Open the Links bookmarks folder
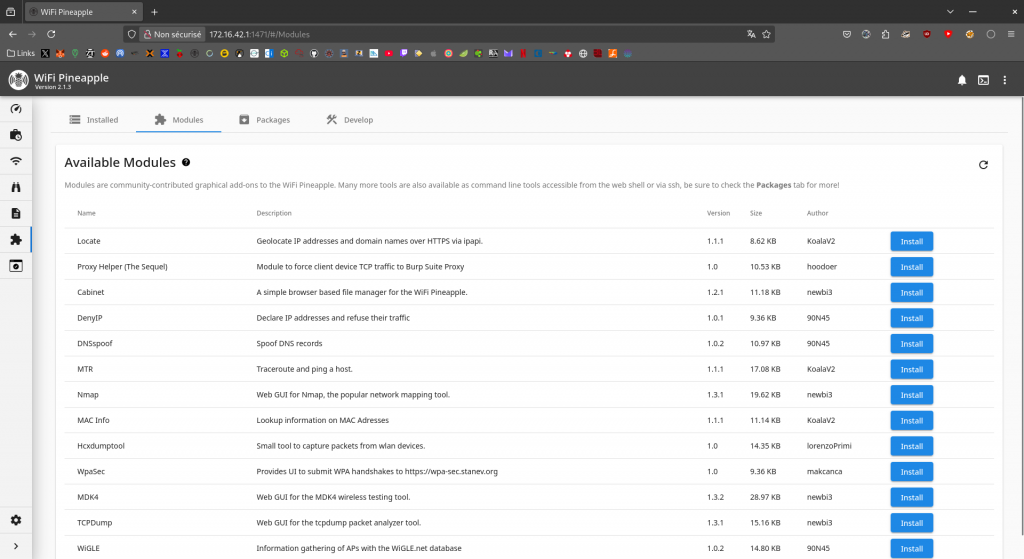The width and height of the screenshot is (1024, 559). [x=21, y=54]
